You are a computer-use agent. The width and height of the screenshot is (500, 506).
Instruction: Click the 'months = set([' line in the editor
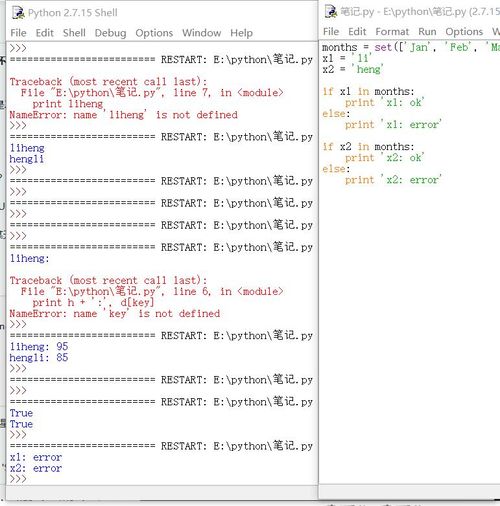point(411,47)
